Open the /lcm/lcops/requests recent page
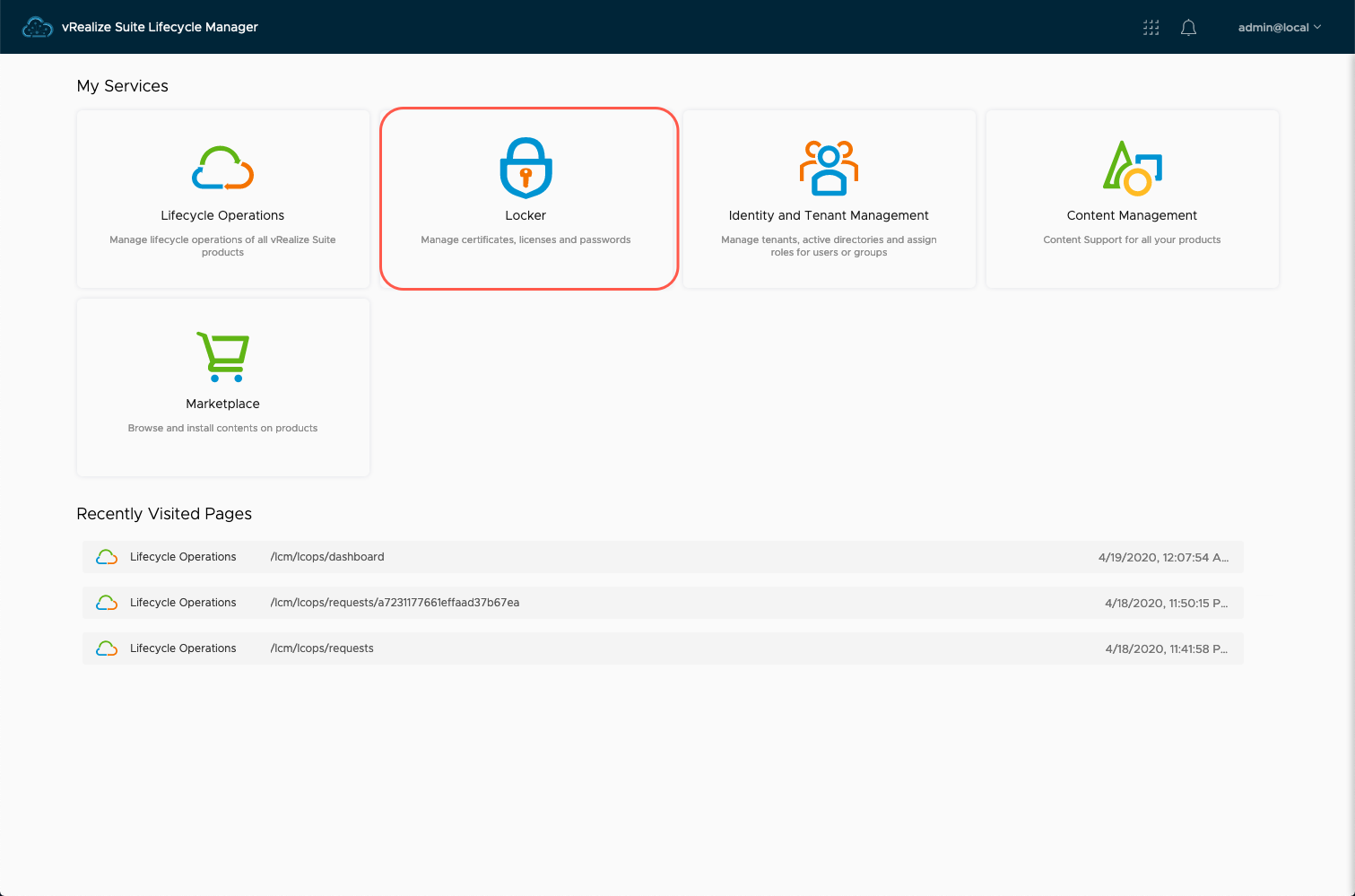The width and height of the screenshot is (1355, 896). (x=322, y=648)
